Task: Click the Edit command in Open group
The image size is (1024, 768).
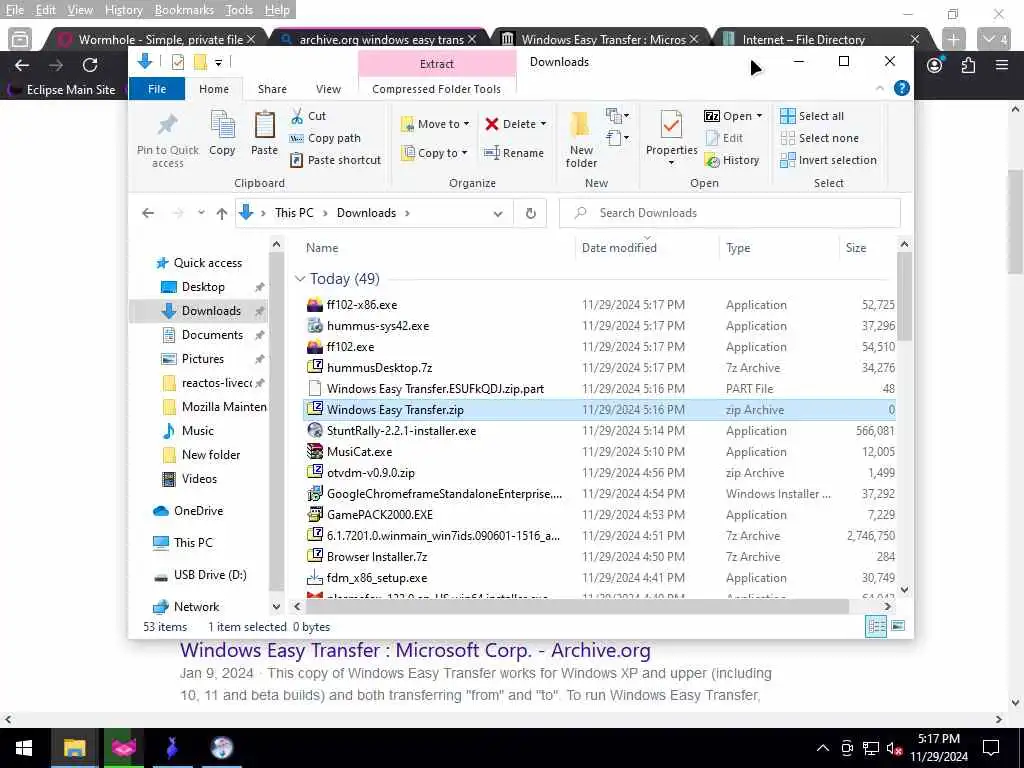Action: (724, 138)
